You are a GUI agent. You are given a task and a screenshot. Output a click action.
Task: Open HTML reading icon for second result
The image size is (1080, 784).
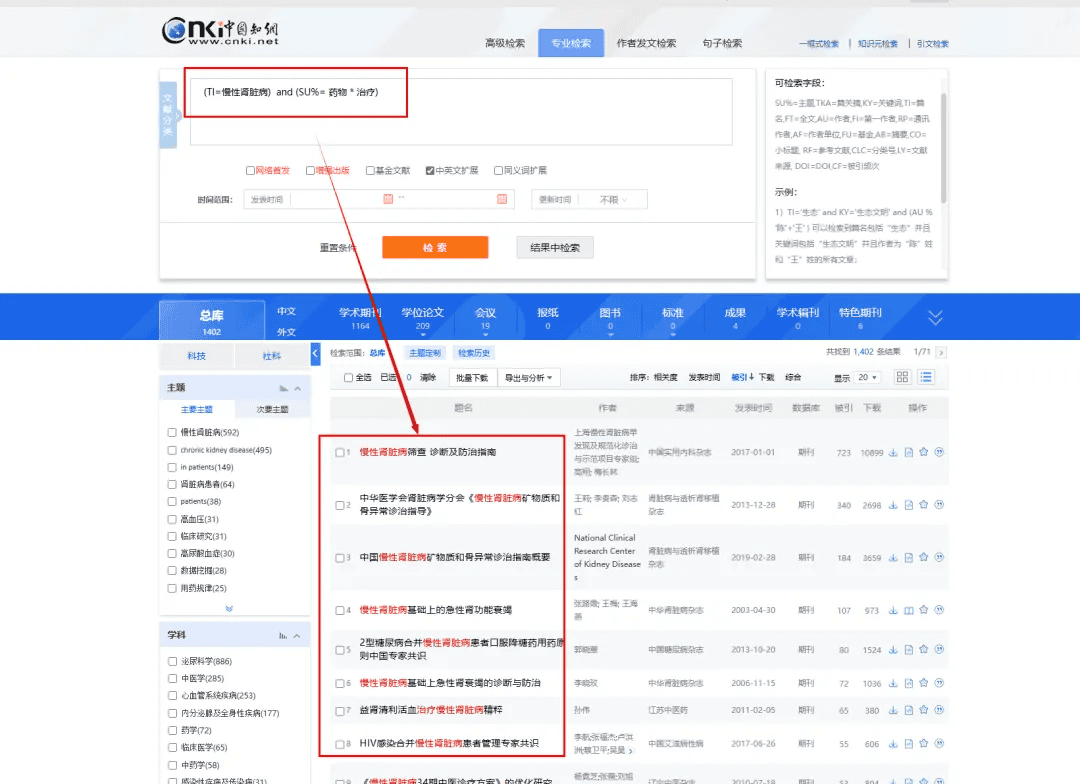[x=909, y=505]
